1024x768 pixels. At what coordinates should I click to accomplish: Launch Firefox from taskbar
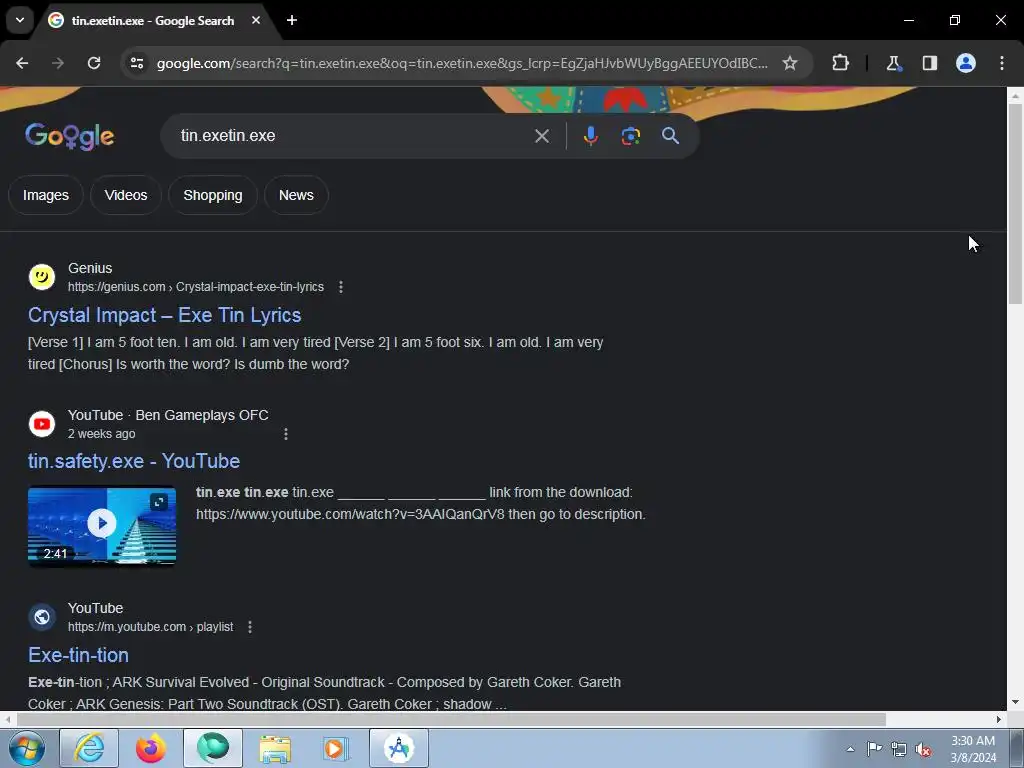(x=150, y=748)
